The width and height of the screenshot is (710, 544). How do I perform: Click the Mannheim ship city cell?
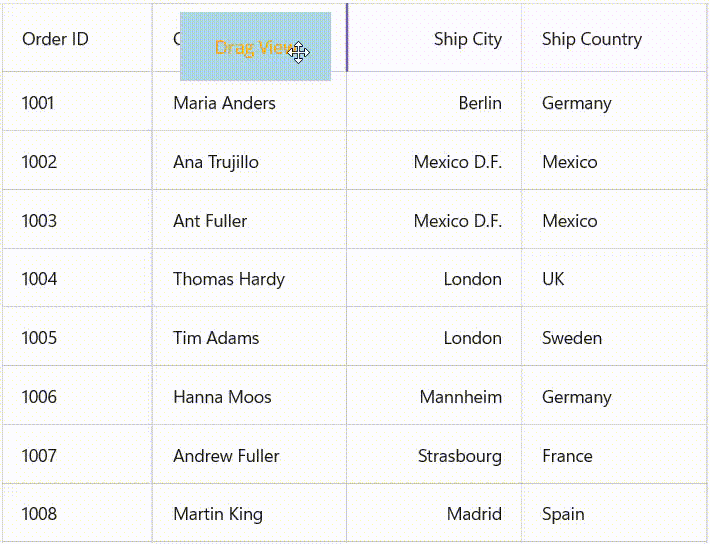[460, 397]
